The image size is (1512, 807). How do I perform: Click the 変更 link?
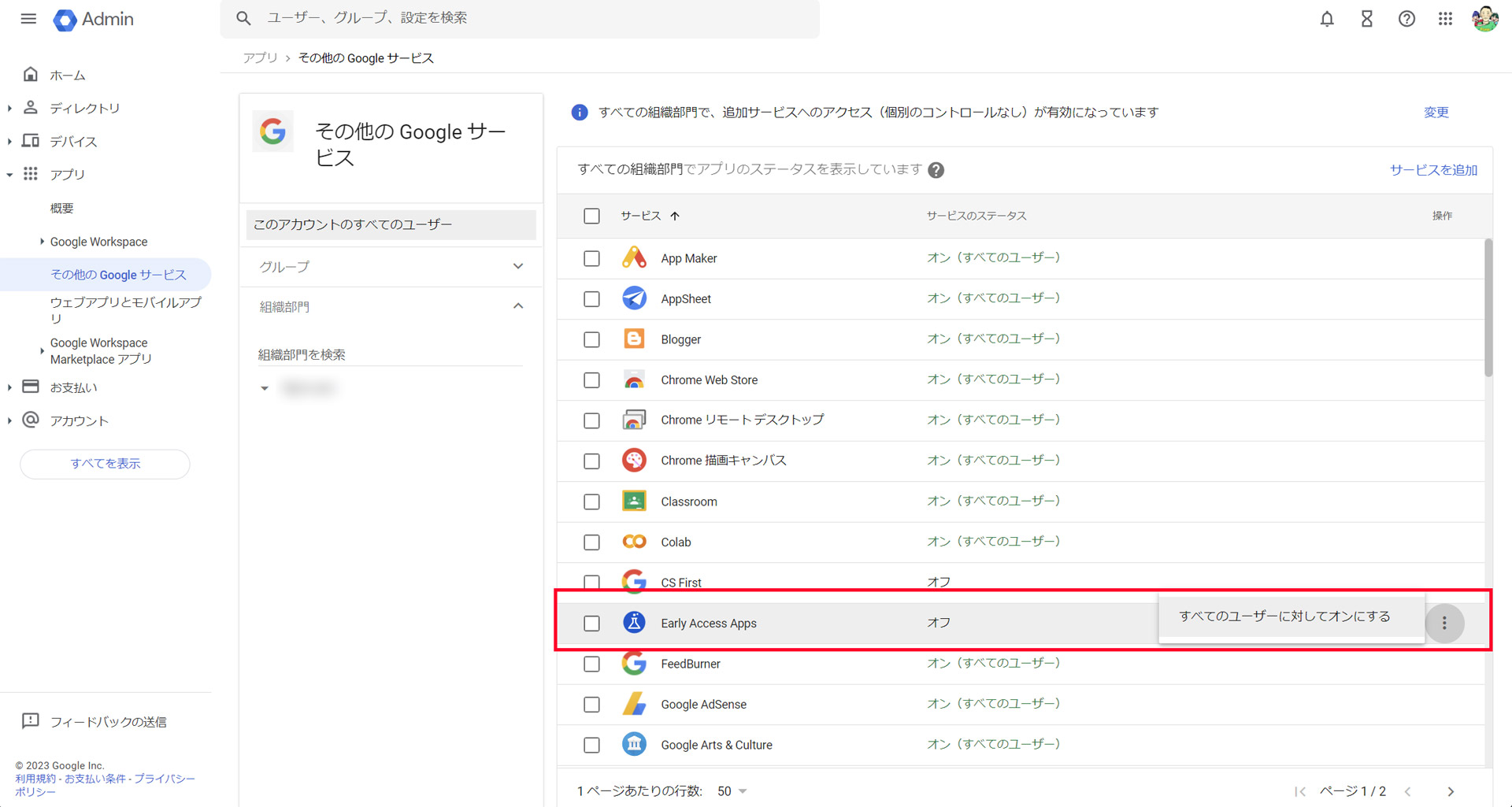click(1436, 113)
